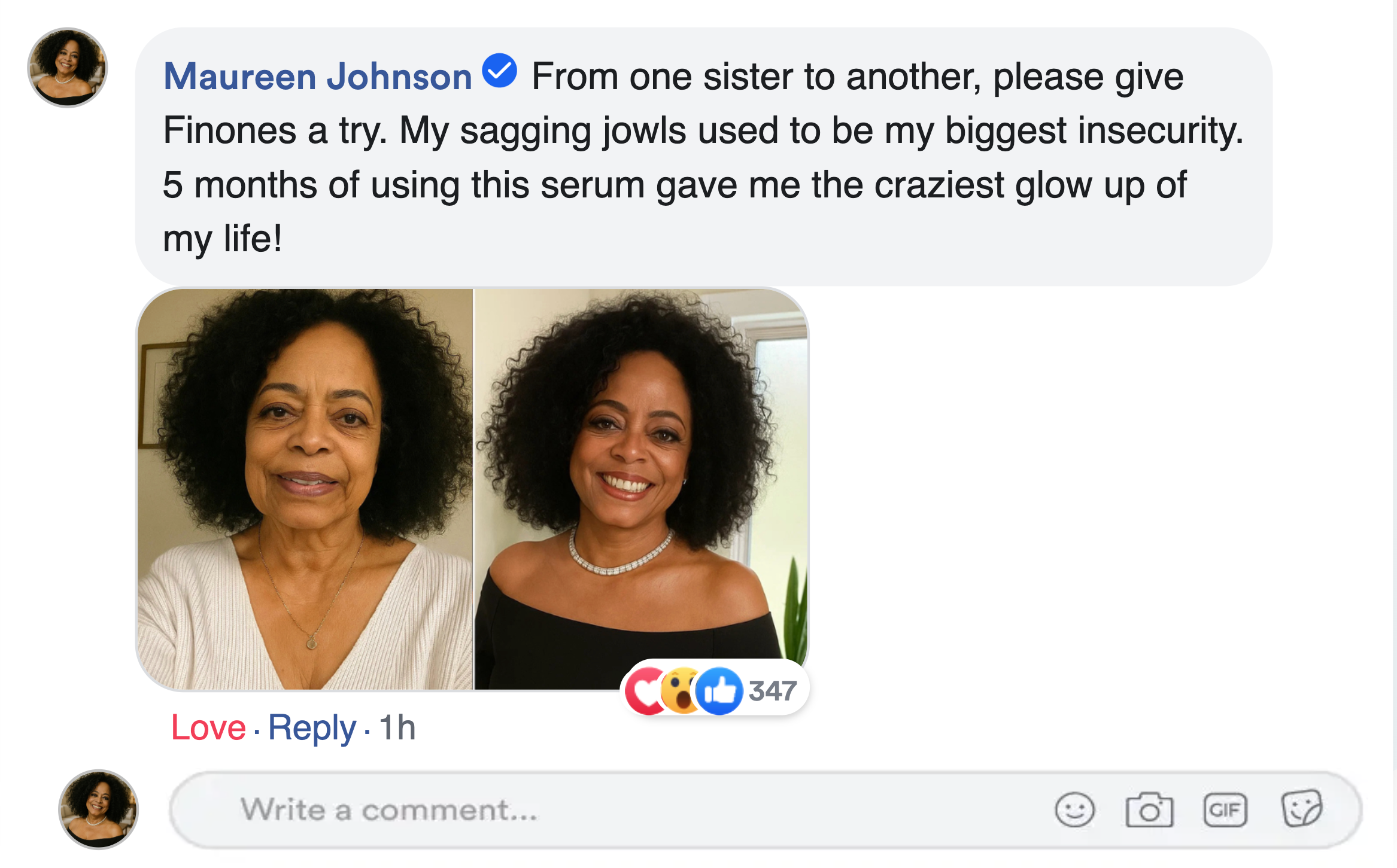Click the emoji smiley icon in comment box

pos(1074,810)
